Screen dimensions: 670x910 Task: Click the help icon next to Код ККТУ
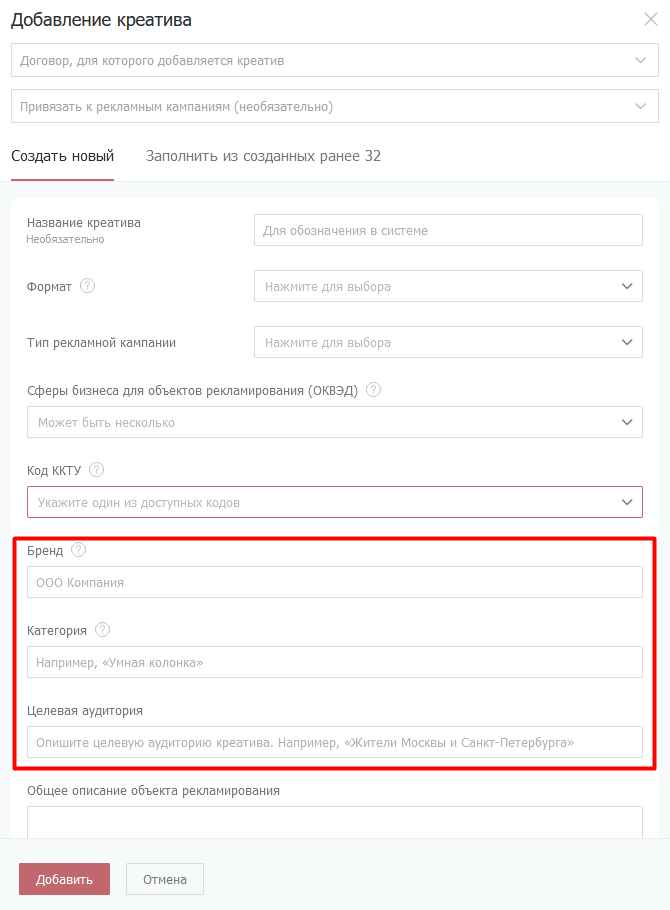tap(96, 470)
